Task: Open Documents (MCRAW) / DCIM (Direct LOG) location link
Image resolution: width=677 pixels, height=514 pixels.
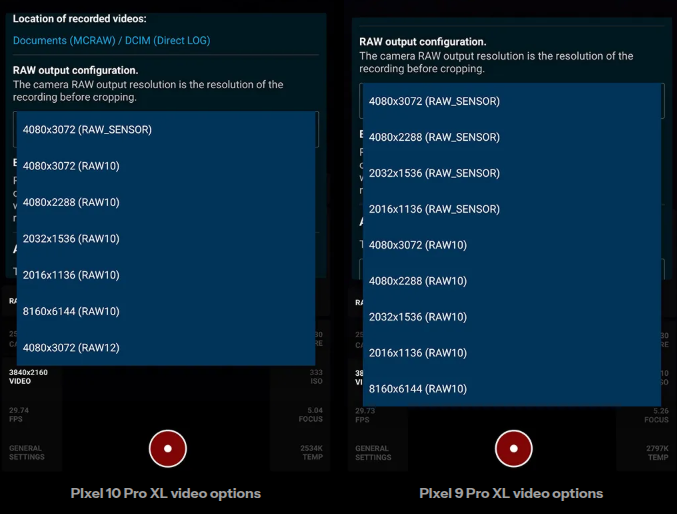Action: coord(111,40)
